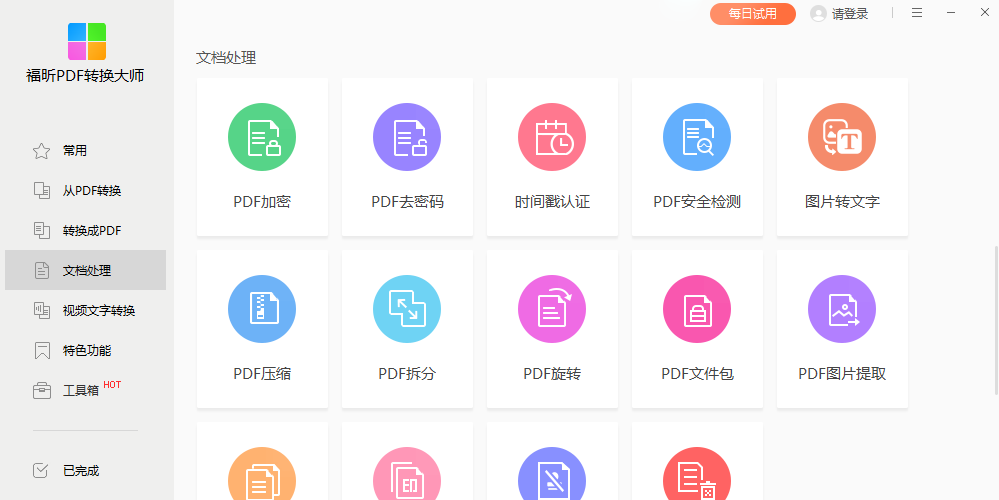999x500 pixels.
Task: Open the PDF去密码 password removal tool
Action: (407, 157)
